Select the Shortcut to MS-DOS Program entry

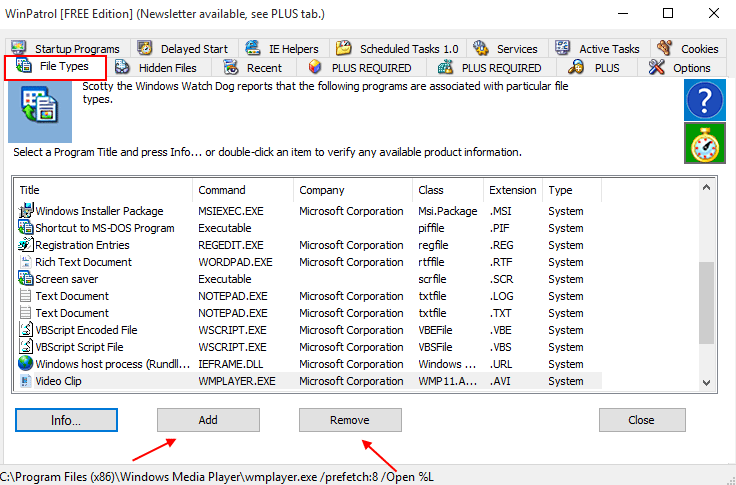coord(310,228)
